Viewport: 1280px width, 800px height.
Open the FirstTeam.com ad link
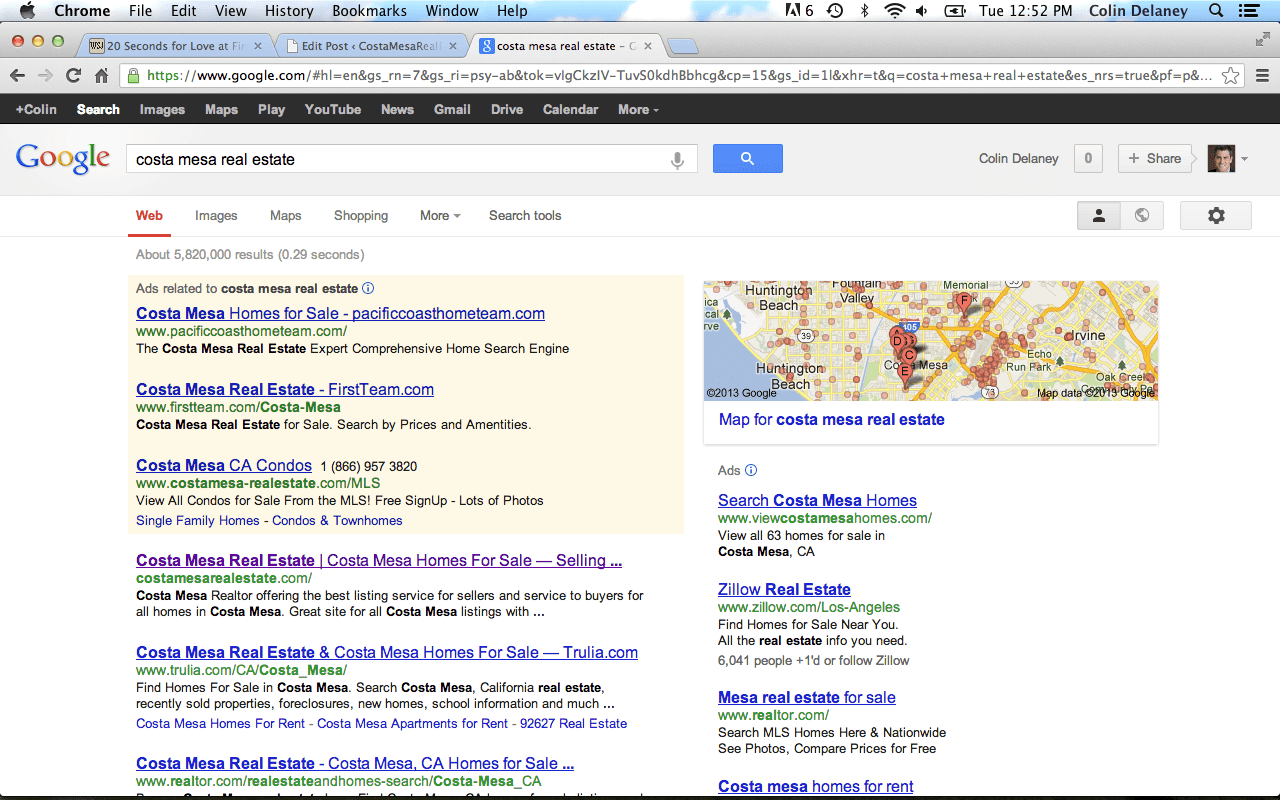point(285,389)
